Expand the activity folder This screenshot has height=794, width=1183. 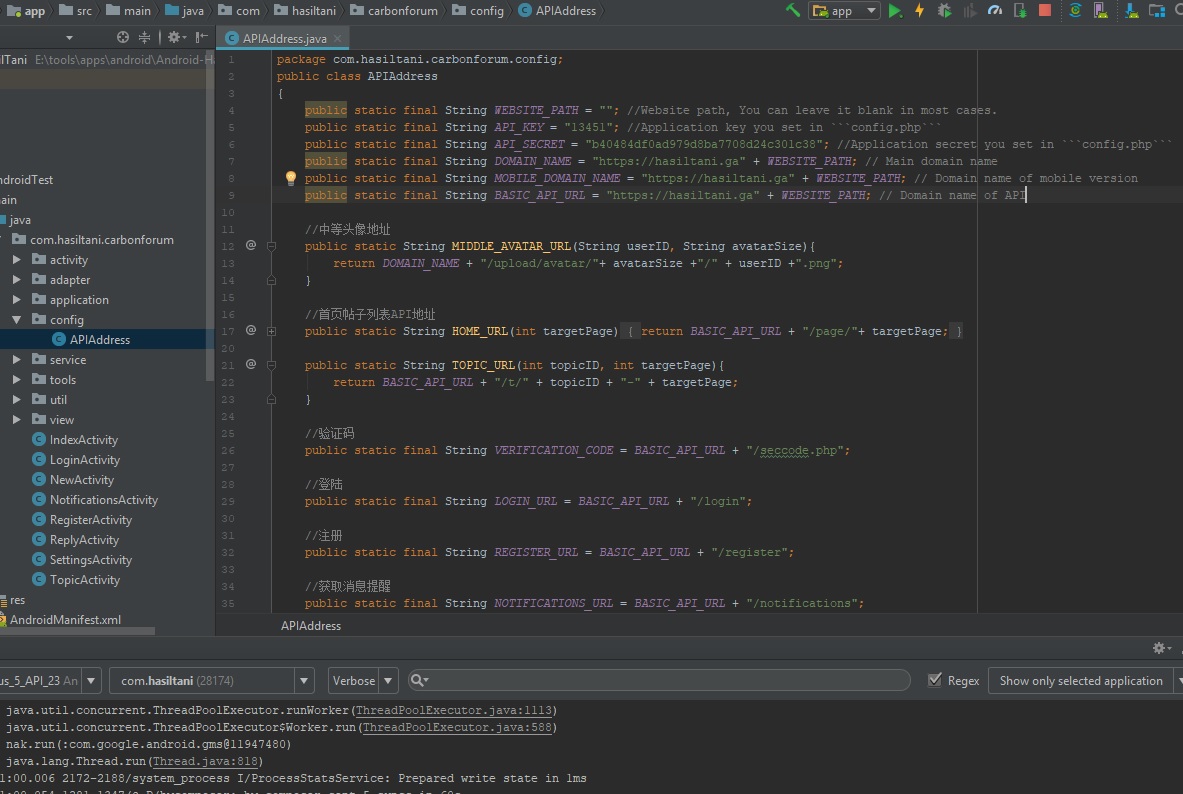coord(17,260)
